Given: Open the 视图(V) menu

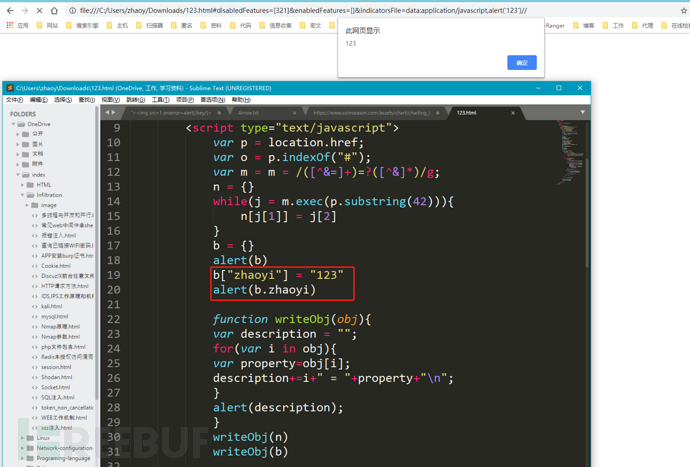Looking at the screenshot, I should click(110, 100).
